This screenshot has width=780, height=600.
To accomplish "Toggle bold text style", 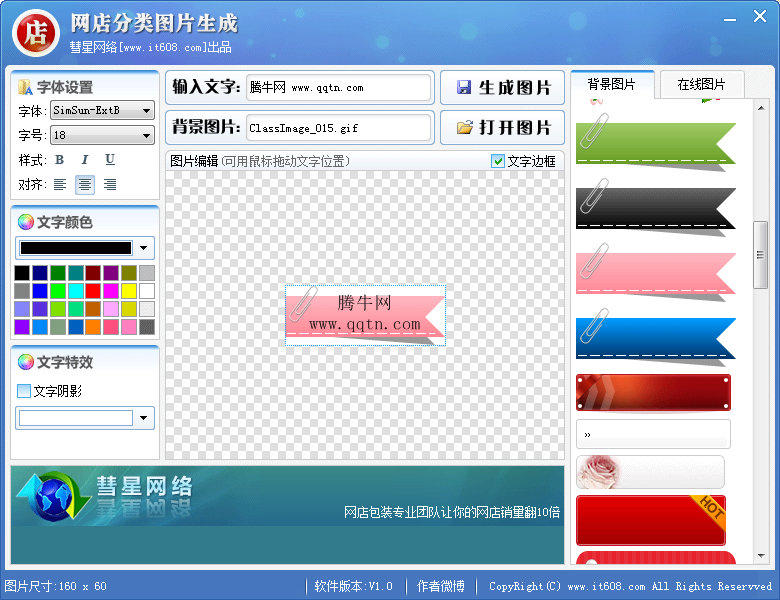I will [x=60, y=160].
